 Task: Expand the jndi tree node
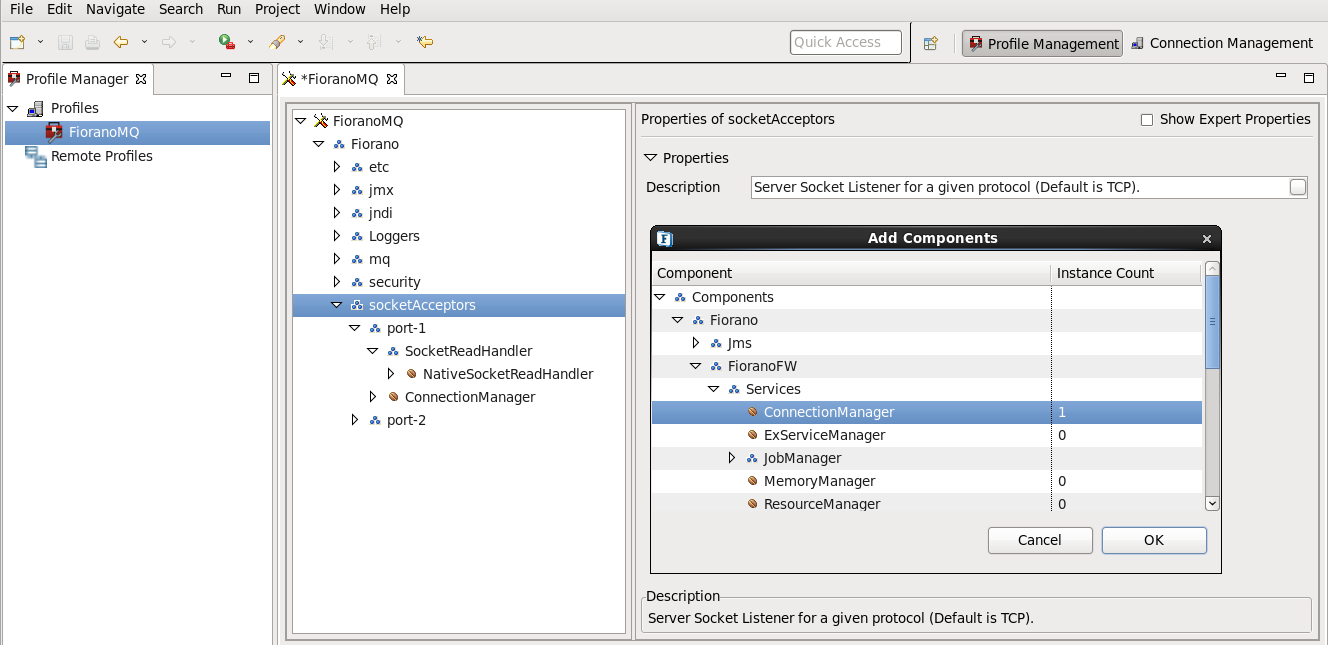tap(337, 213)
